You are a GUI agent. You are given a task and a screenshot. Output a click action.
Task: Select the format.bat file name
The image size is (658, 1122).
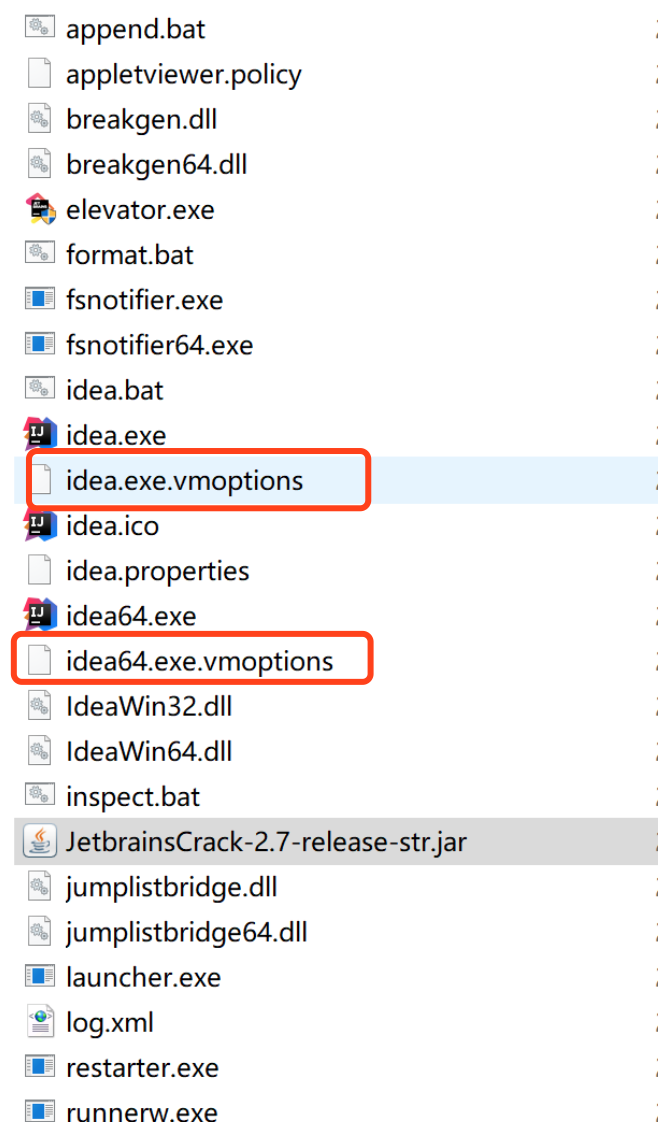[129, 255]
